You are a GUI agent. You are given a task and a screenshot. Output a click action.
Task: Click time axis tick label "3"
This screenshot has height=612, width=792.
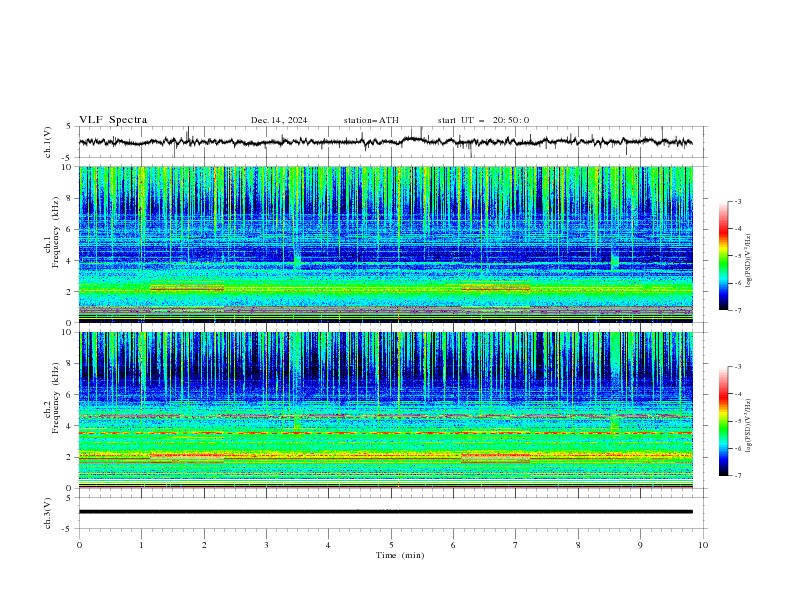coord(266,545)
